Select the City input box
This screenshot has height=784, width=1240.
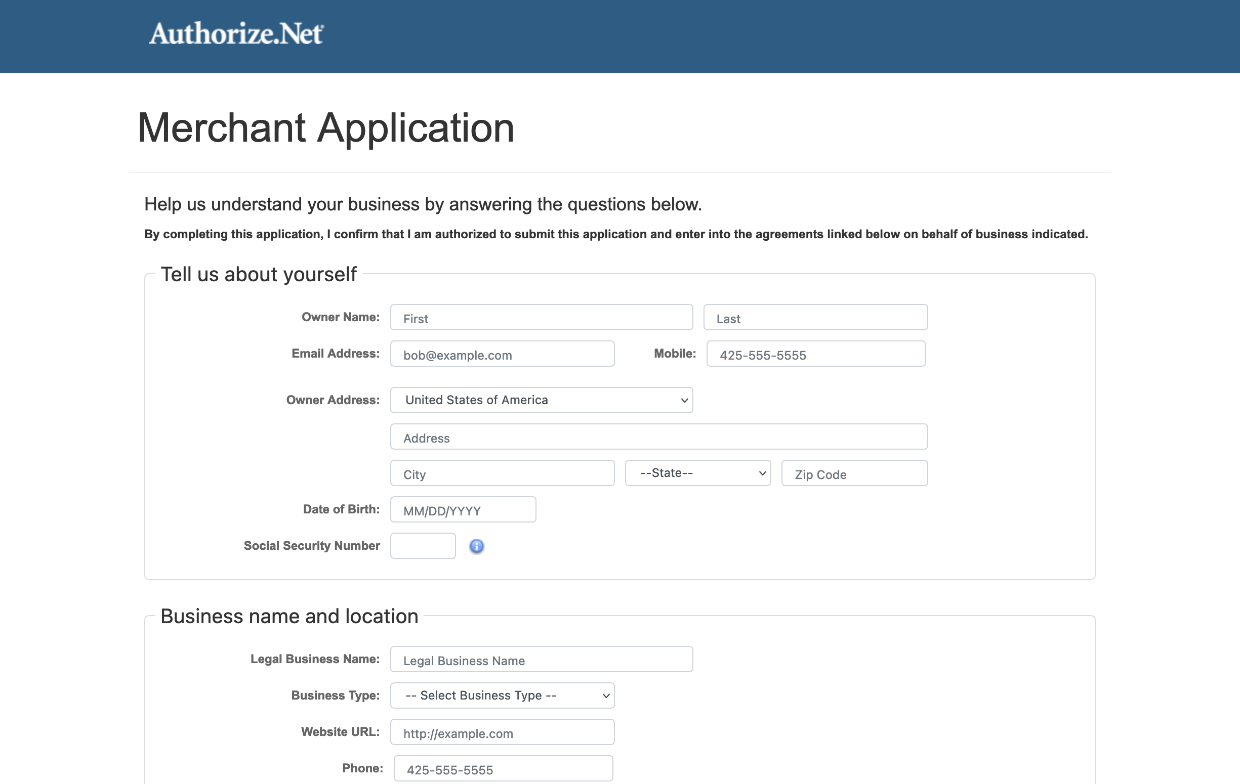click(x=502, y=472)
